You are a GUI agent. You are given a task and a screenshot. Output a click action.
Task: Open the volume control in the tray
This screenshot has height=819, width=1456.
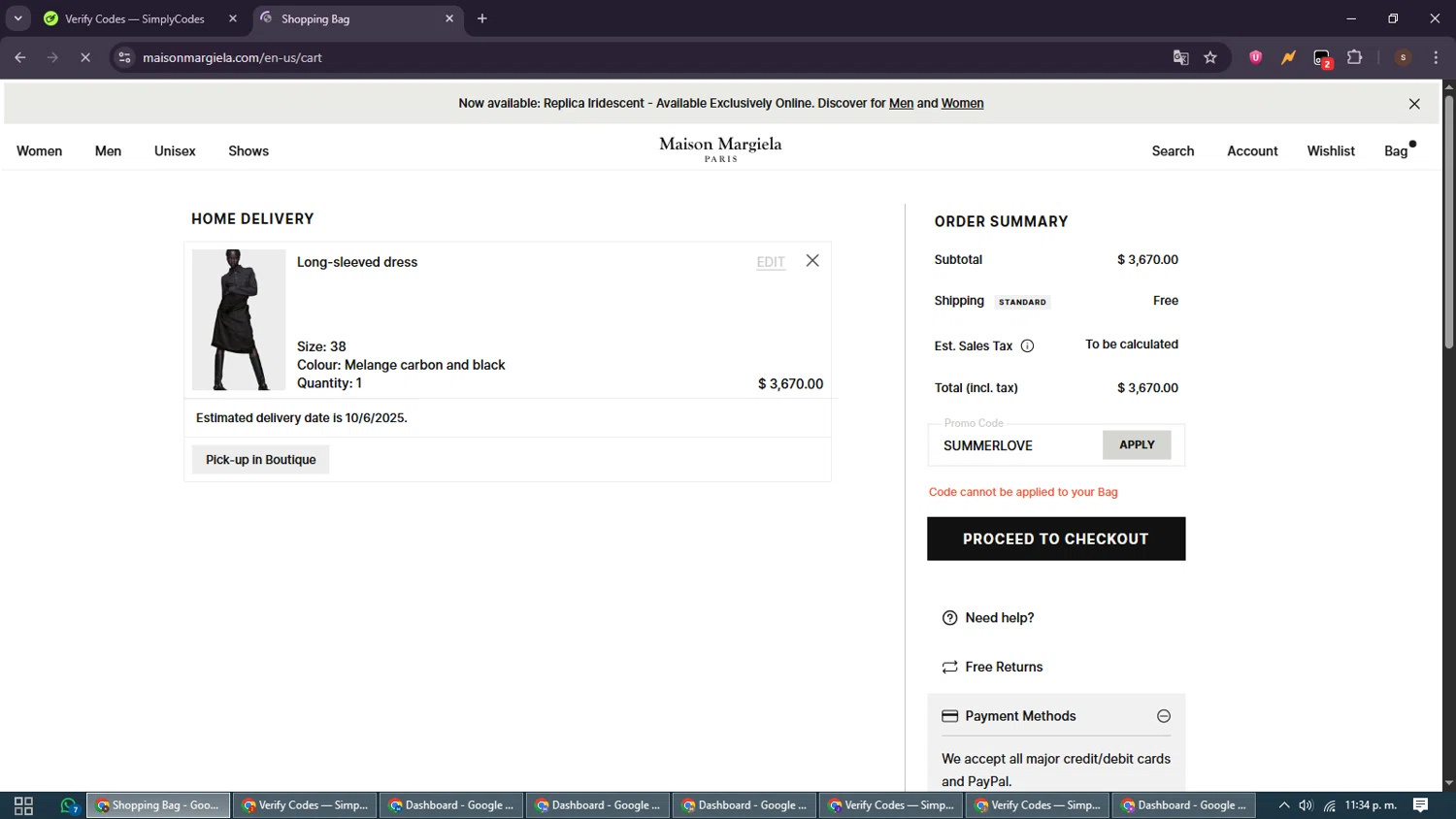click(1306, 805)
